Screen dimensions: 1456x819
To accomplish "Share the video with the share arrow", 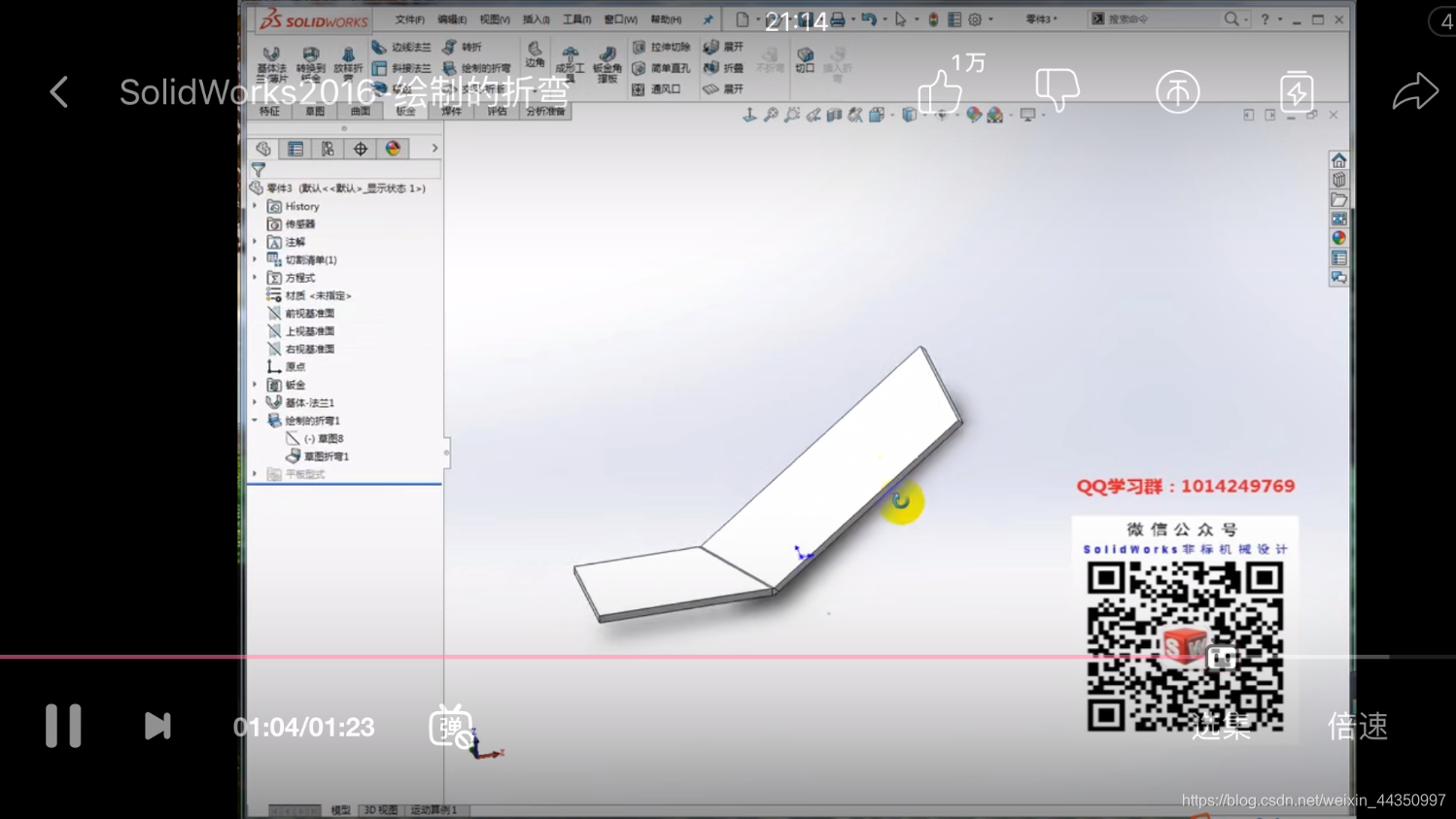I will [1415, 91].
